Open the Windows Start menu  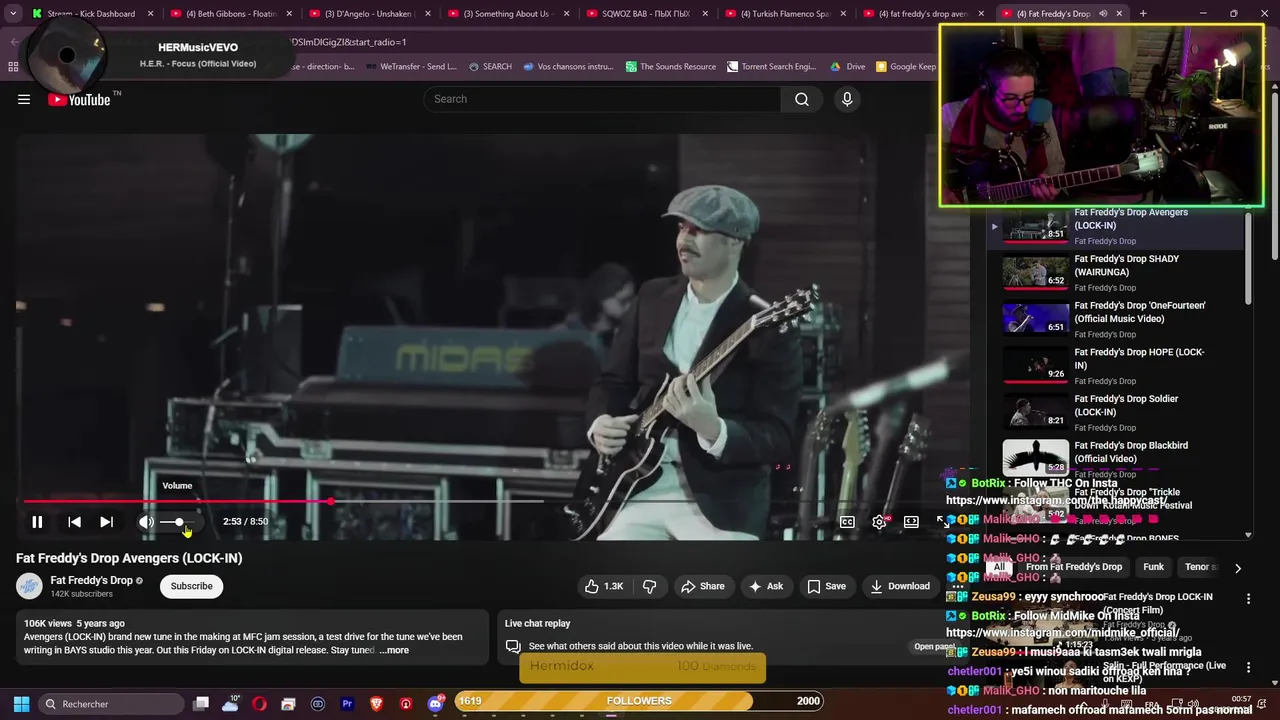point(21,704)
